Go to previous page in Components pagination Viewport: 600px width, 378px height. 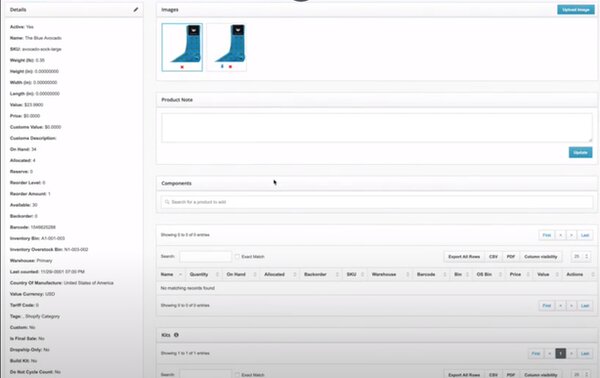(561, 235)
